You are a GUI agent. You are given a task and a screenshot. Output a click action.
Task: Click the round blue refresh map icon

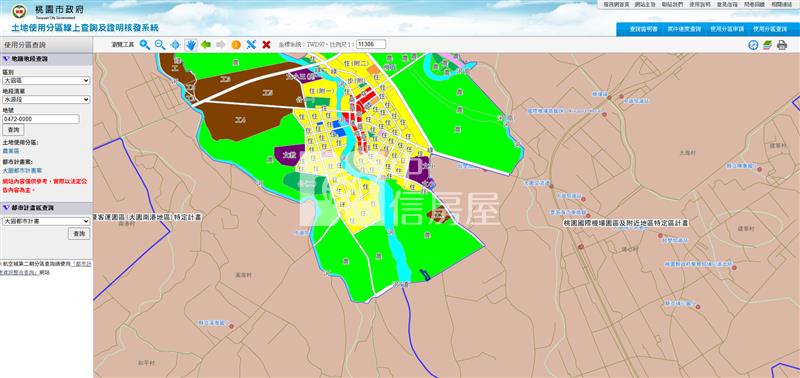coord(753,45)
